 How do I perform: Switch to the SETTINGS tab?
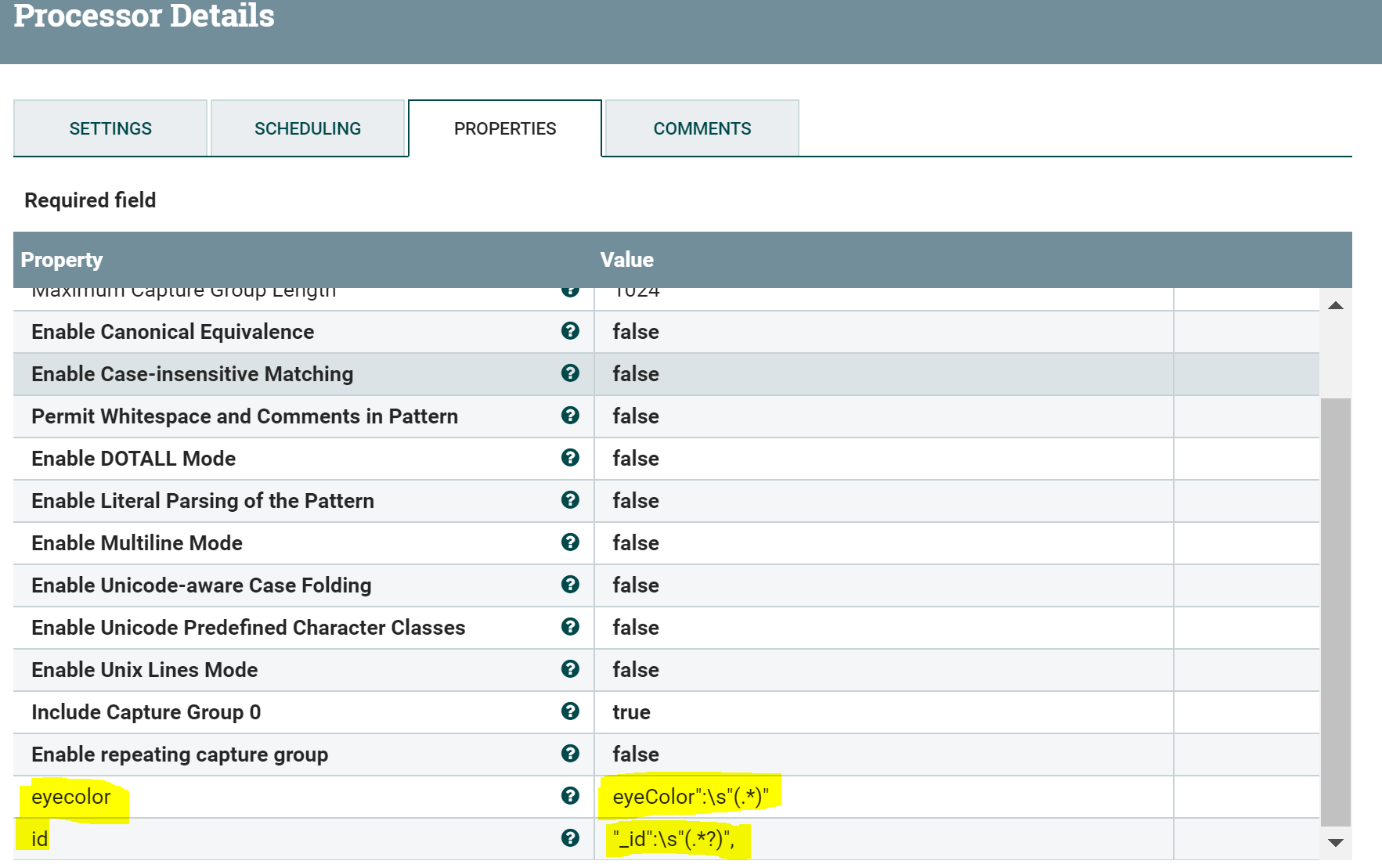110,128
